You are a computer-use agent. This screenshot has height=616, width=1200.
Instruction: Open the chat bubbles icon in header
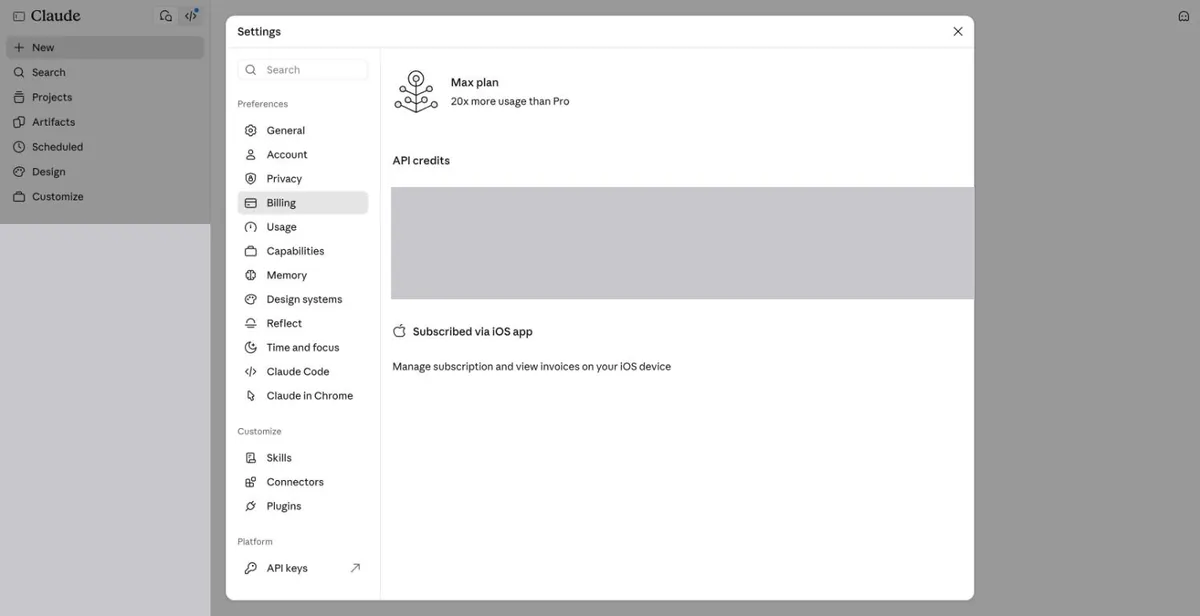(x=166, y=16)
